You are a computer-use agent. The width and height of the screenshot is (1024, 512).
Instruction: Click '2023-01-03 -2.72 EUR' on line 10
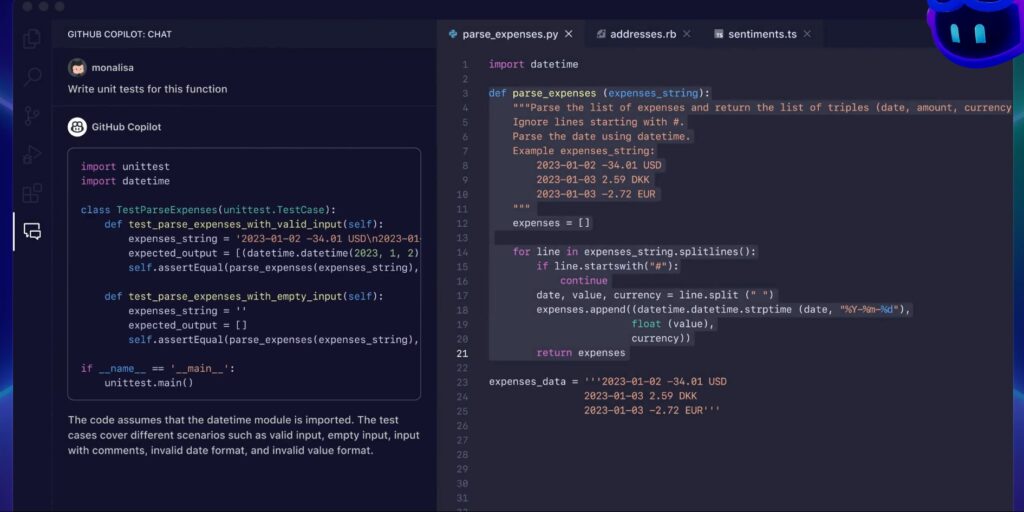click(x=596, y=194)
